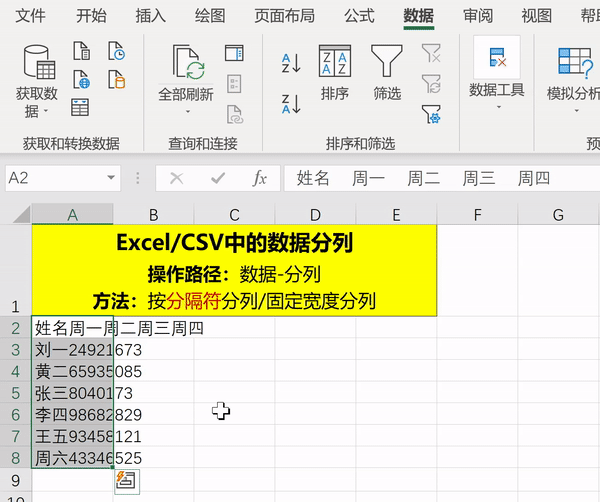This screenshot has height=502, width=600.
Task: Switch to the 审阅 (Review) tab
Action: (x=478, y=16)
